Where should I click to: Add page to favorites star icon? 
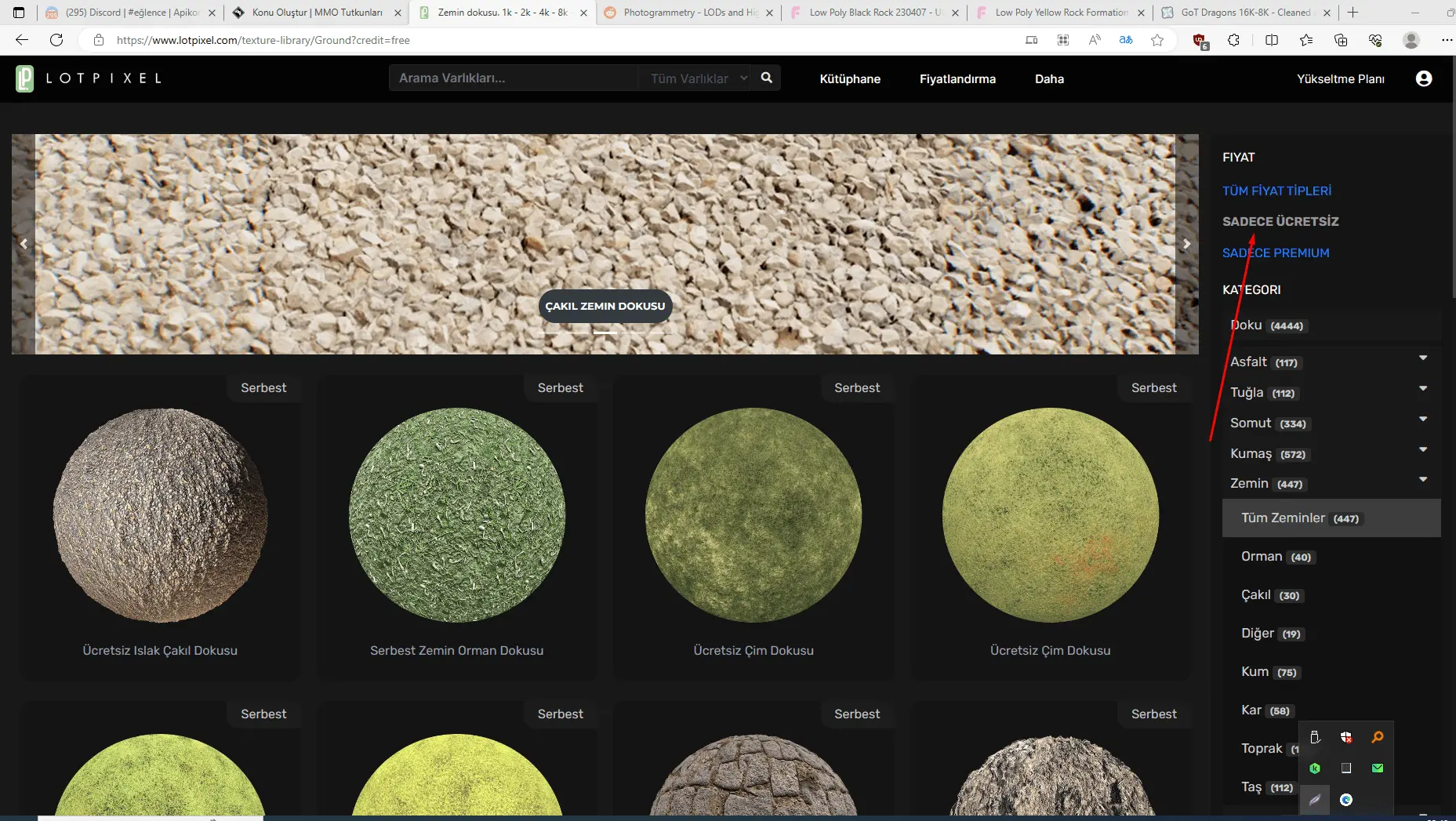coord(1157,40)
